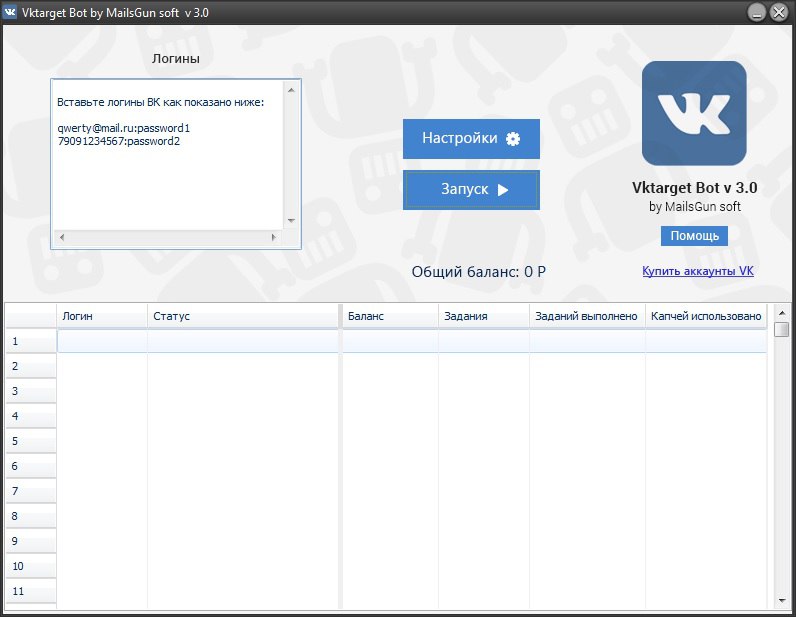
Task: Select table row header 5
Action: click(x=31, y=441)
